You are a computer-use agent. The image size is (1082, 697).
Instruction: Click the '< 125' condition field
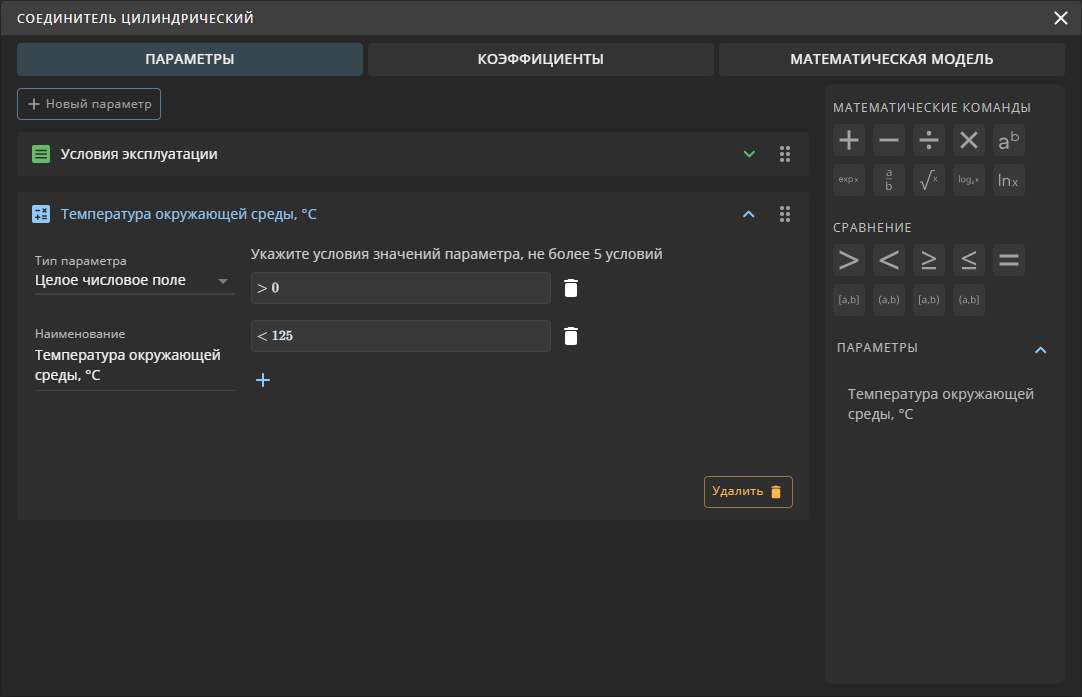401,336
